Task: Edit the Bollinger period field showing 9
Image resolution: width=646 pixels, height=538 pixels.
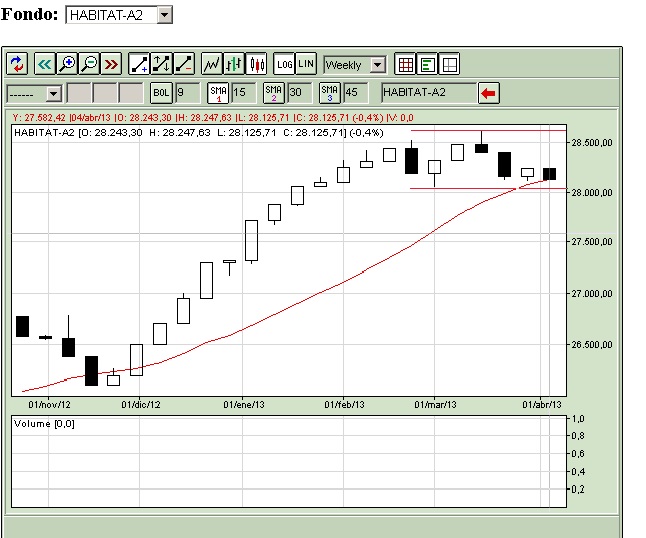Action: pyautogui.click(x=188, y=93)
